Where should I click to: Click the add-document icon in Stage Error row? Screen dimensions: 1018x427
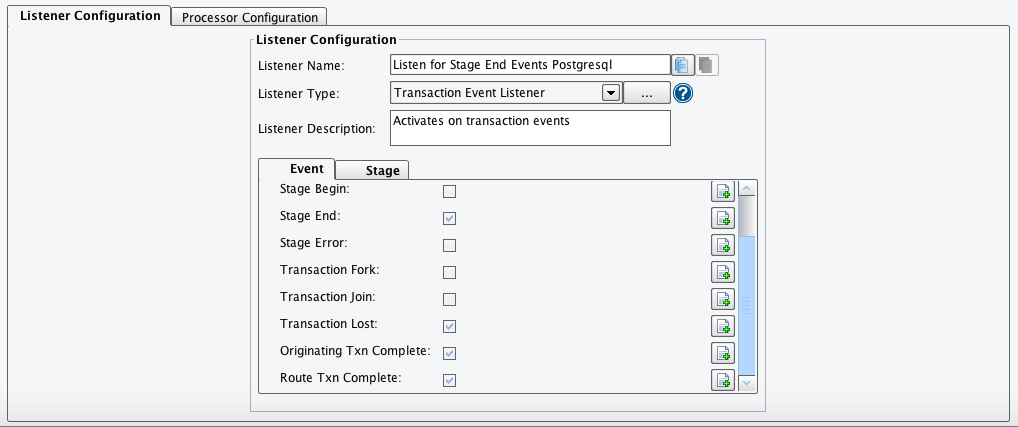tap(723, 245)
